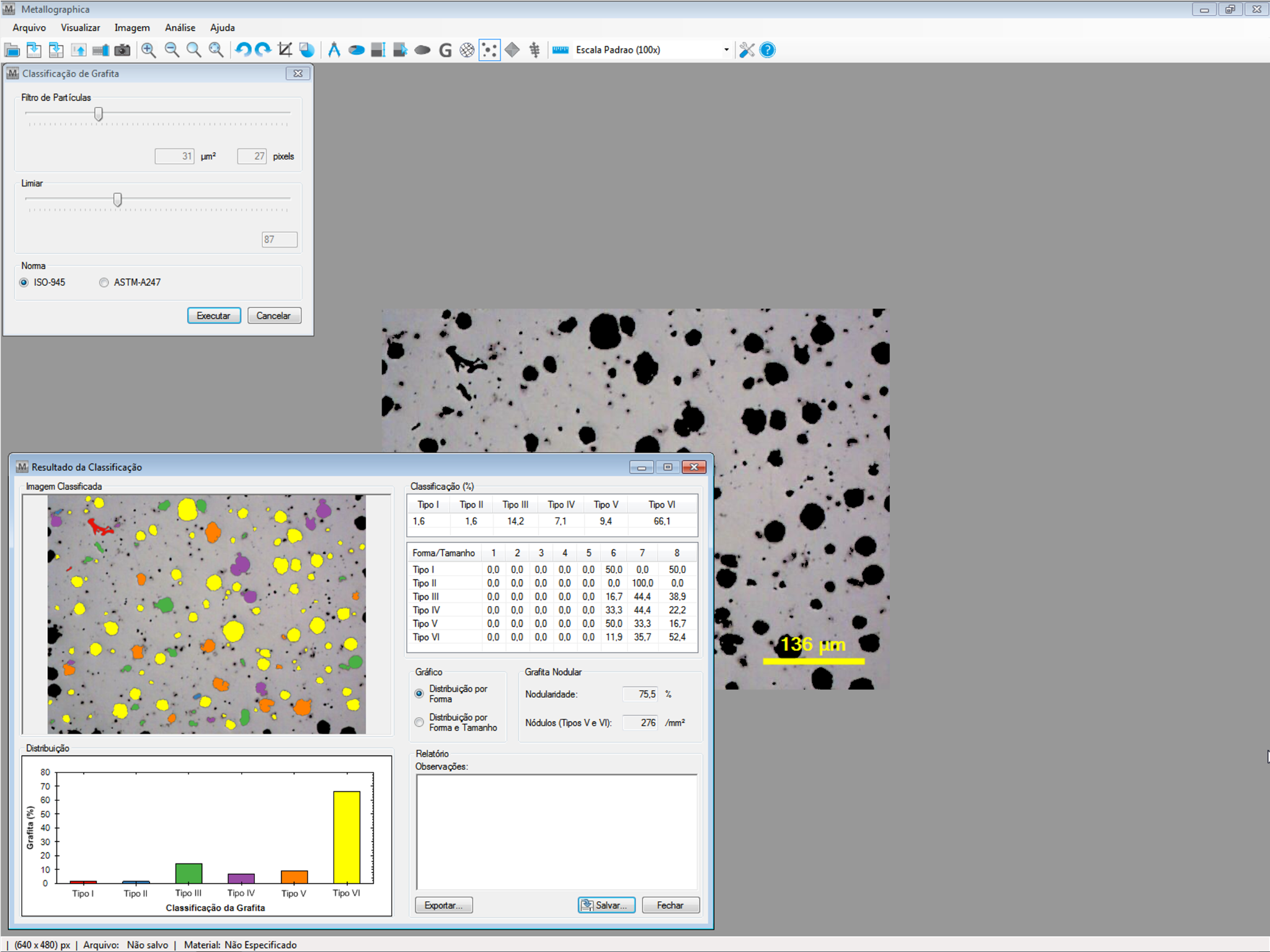Screen dimensions: 1270x952
Task: Click the Nodularidade value field 75,5
Action: point(639,694)
